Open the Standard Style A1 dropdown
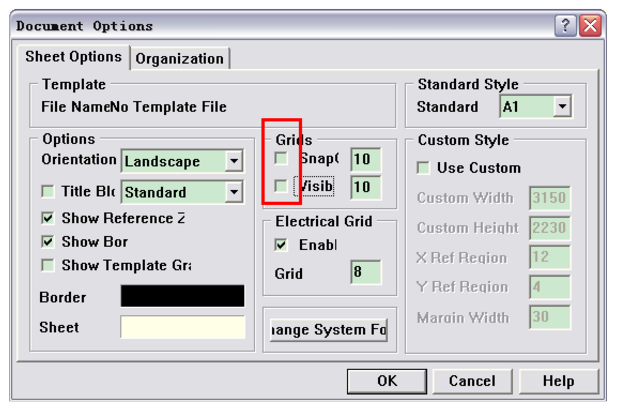The width and height of the screenshot is (622, 409). [562, 106]
